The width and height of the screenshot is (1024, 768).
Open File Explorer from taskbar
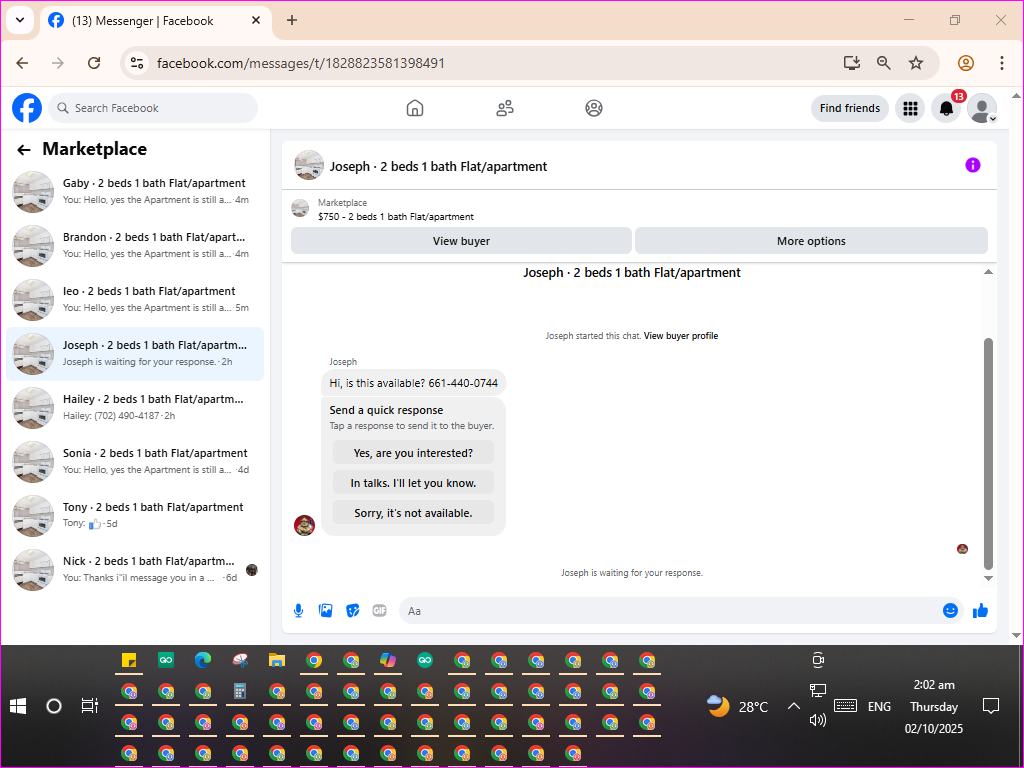[277, 660]
